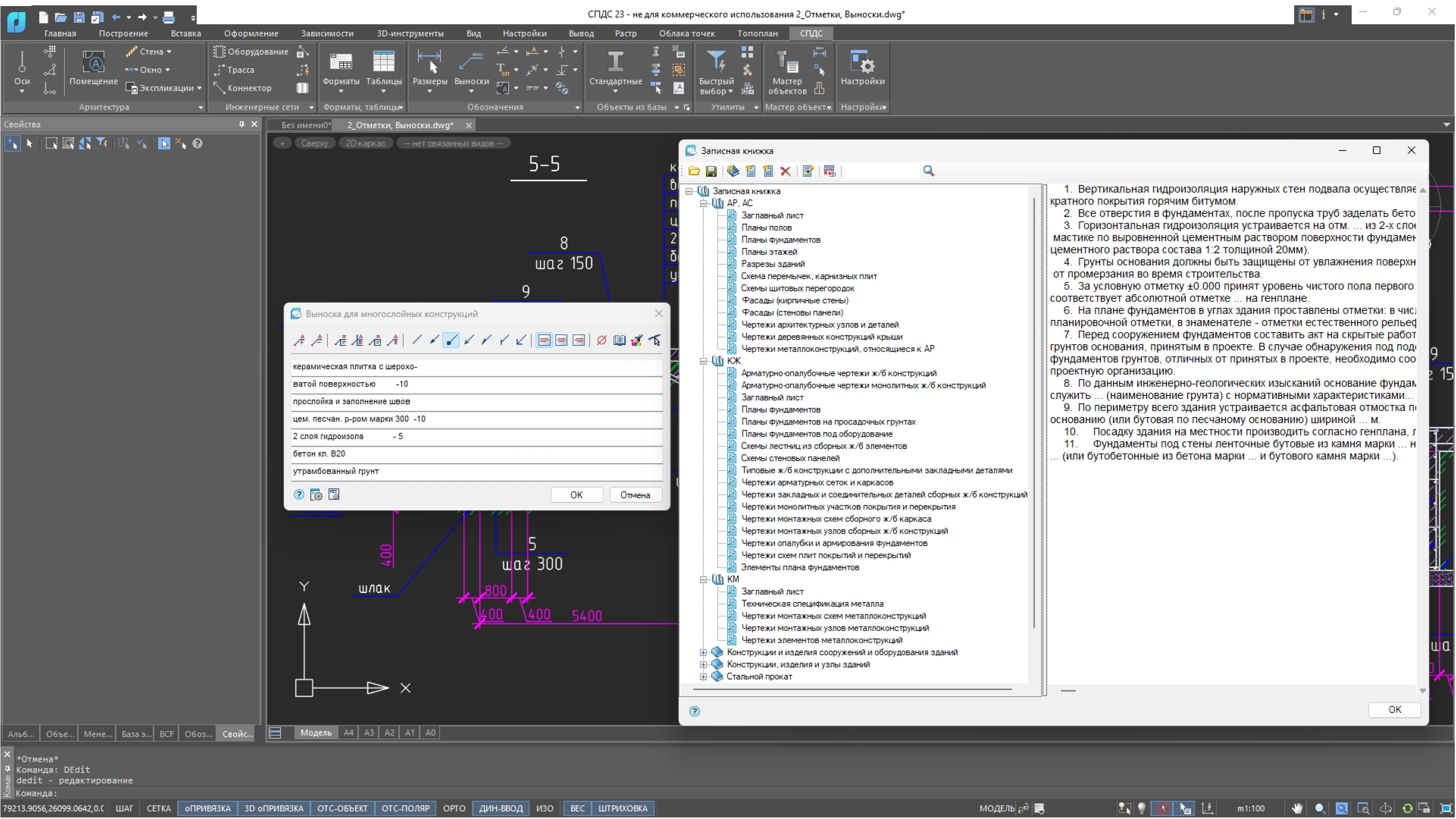Open the notebook book icon in leader dialog
Image resolution: width=1456 pixels, height=819 pixels.
click(619, 340)
